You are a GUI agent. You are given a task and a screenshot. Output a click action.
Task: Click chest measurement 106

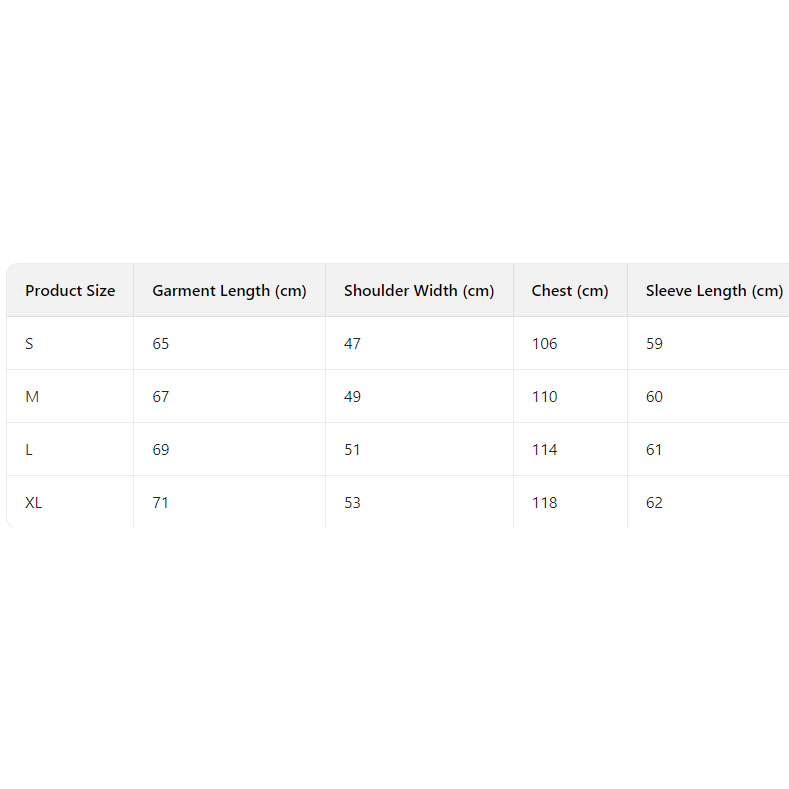(x=545, y=344)
